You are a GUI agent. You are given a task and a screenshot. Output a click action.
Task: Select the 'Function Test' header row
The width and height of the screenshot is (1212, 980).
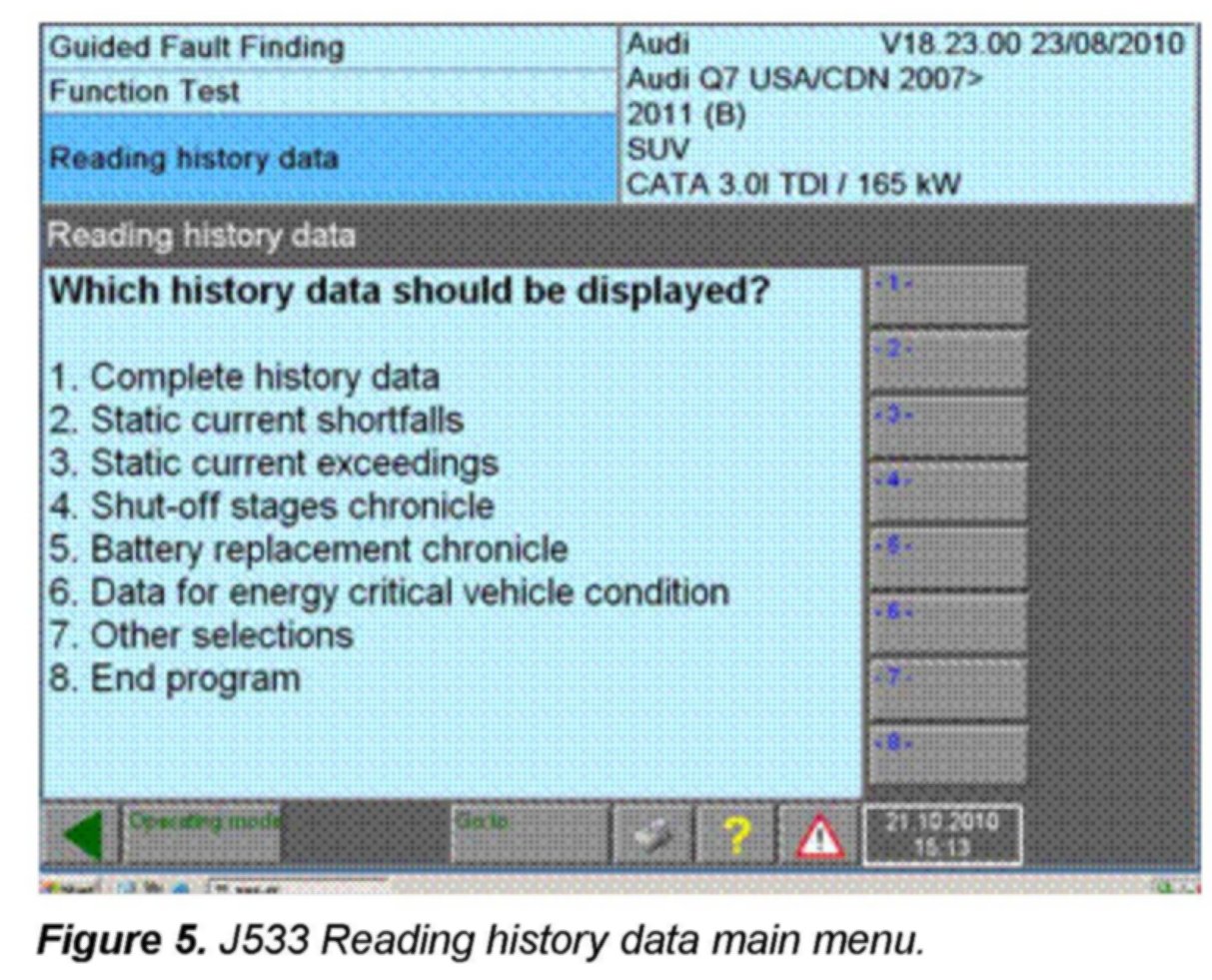click(x=329, y=92)
